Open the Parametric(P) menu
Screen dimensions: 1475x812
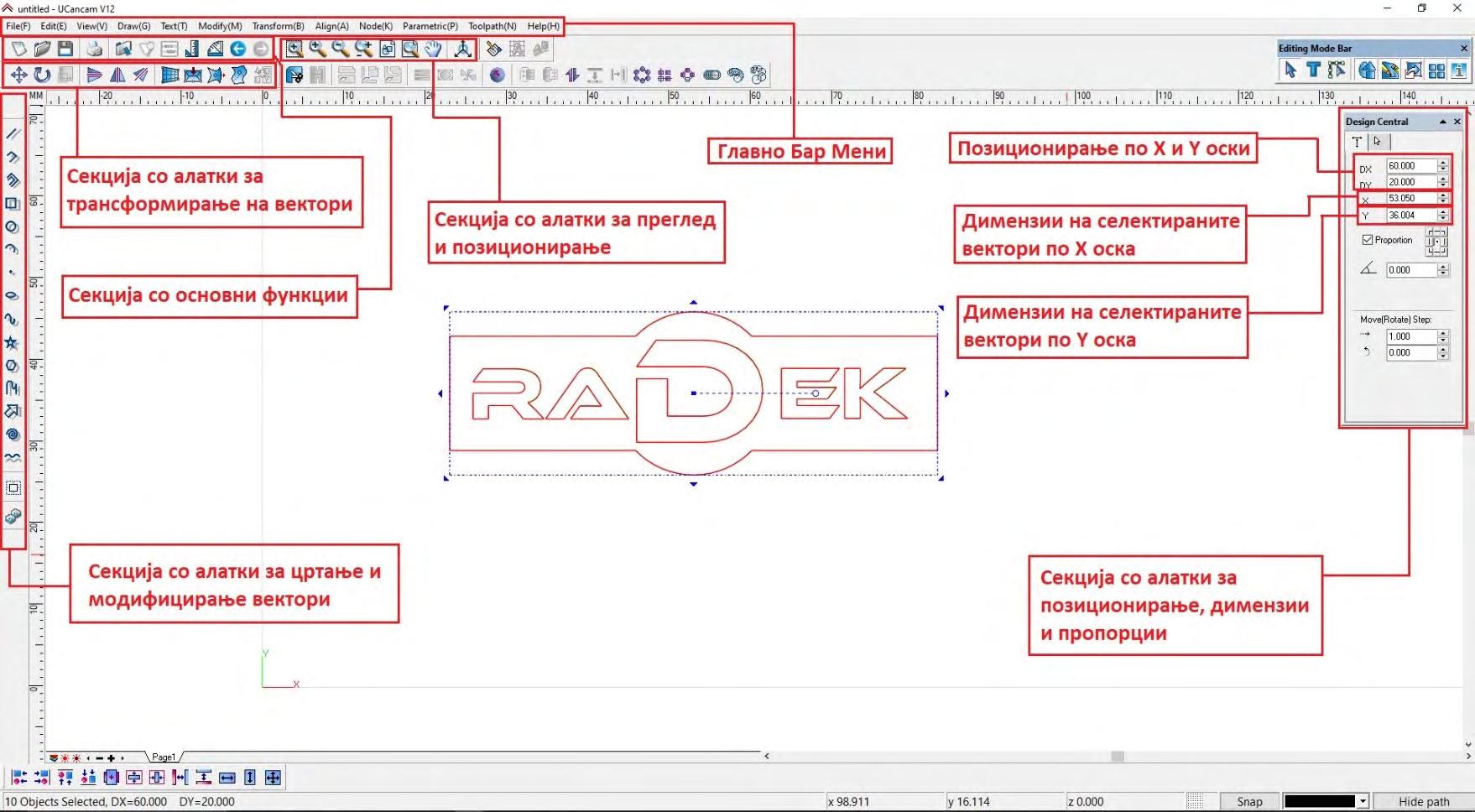(x=430, y=26)
